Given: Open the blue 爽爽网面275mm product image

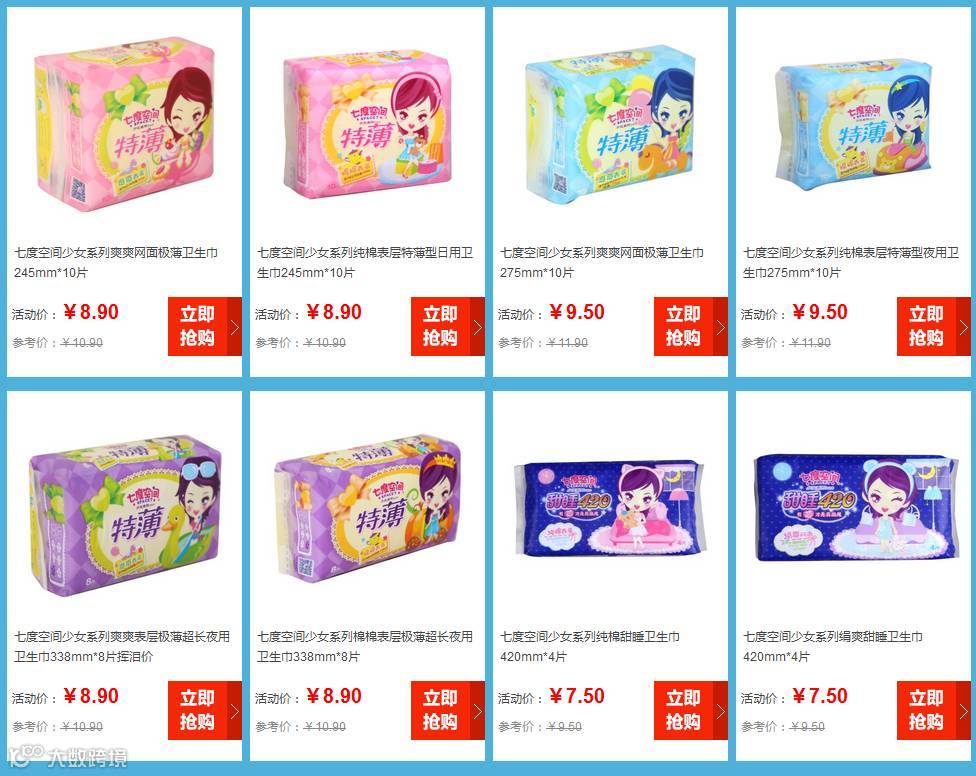Looking at the screenshot, I should point(610,123).
